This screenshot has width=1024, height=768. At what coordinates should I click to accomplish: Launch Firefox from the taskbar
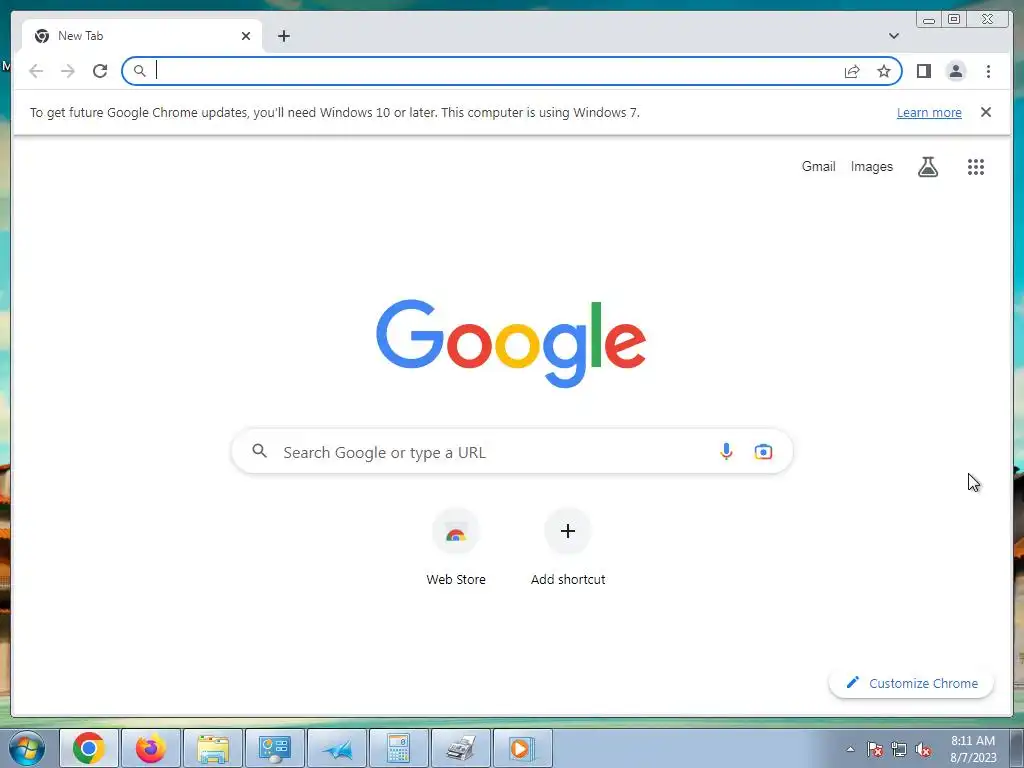click(150, 748)
